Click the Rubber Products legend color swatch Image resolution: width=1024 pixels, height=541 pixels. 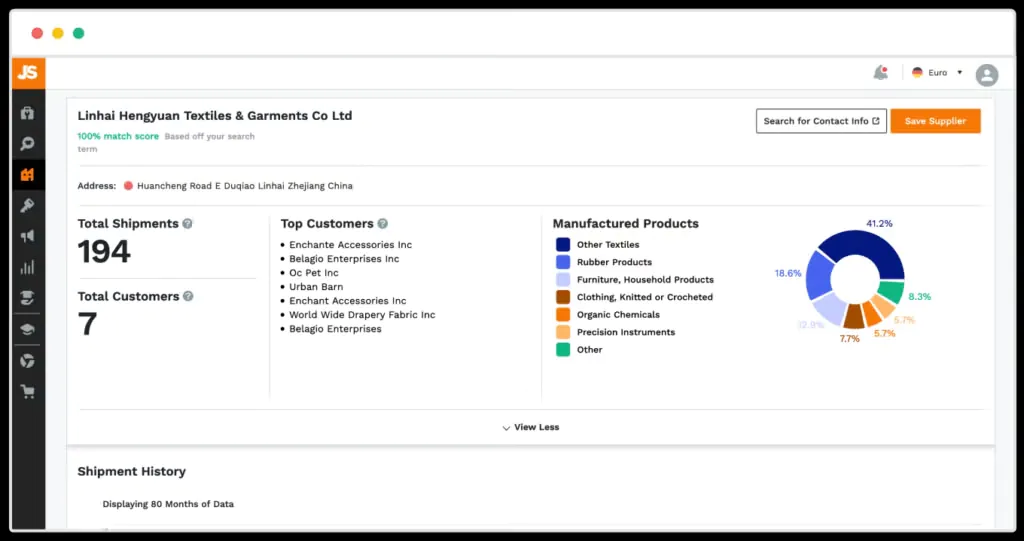pyautogui.click(x=563, y=262)
